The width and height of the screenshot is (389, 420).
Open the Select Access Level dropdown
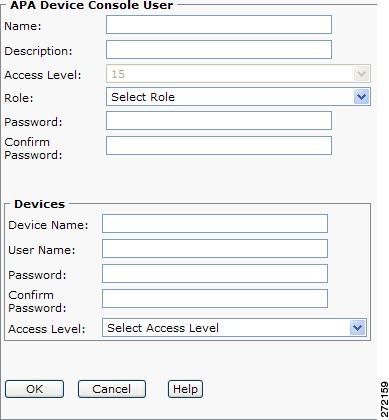[234, 328]
